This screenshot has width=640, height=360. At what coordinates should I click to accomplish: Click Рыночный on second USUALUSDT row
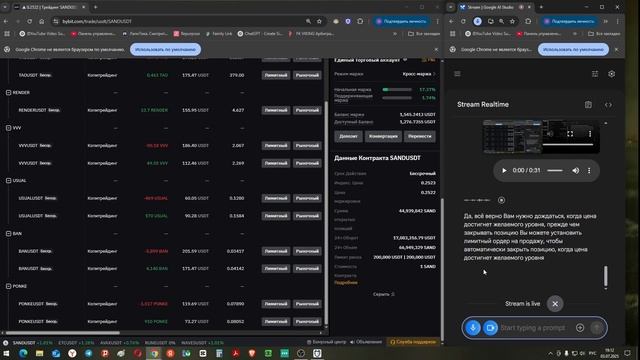coord(307,216)
